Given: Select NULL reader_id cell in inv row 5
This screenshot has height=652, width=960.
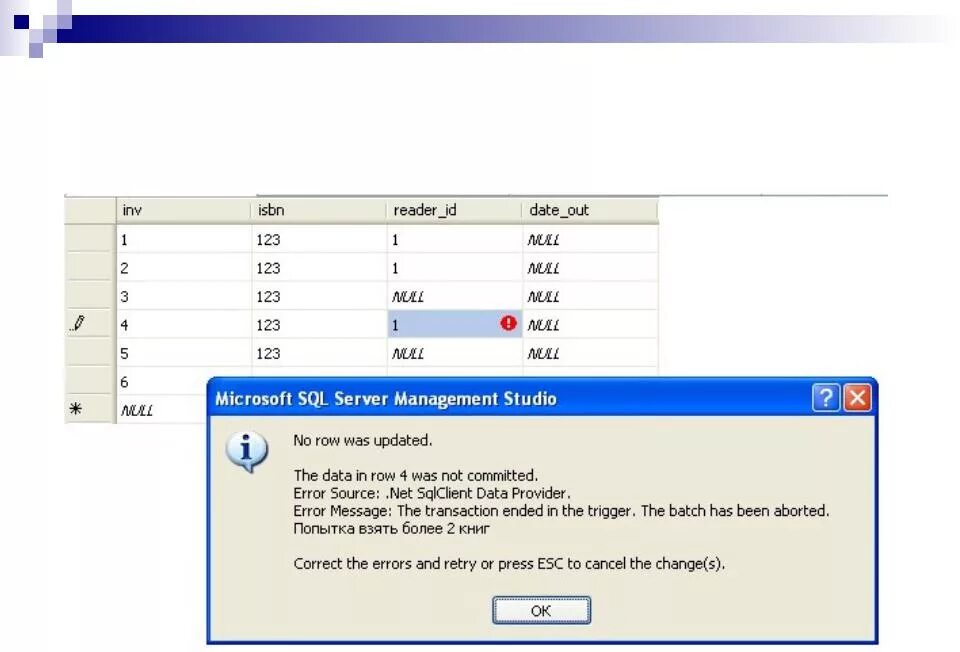Looking at the screenshot, I should [x=454, y=353].
